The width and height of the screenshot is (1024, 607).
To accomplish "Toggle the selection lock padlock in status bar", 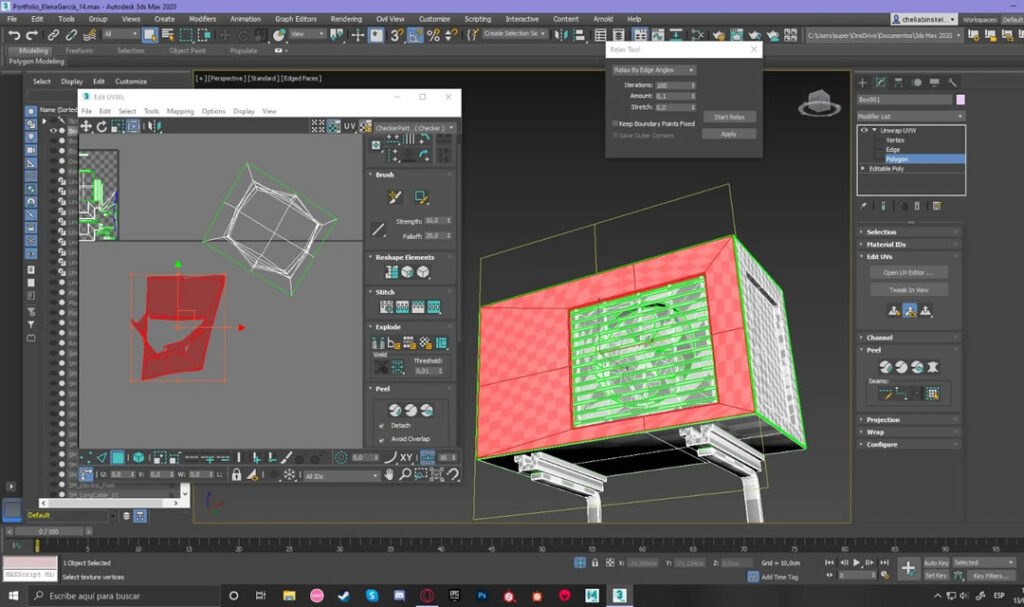I will (x=595, y=562).
